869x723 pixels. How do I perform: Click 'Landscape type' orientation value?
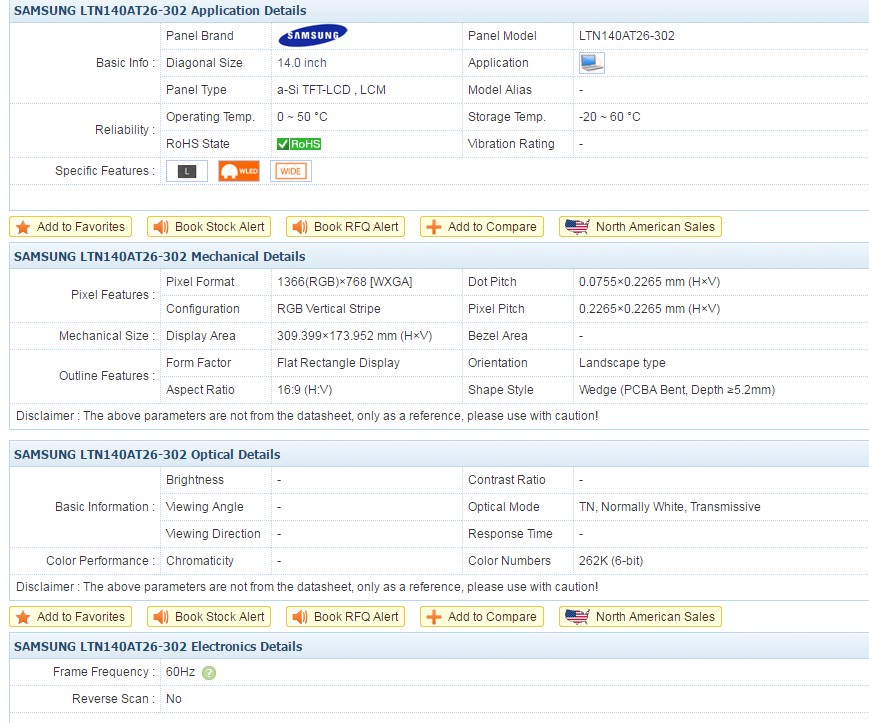(622, 363)
